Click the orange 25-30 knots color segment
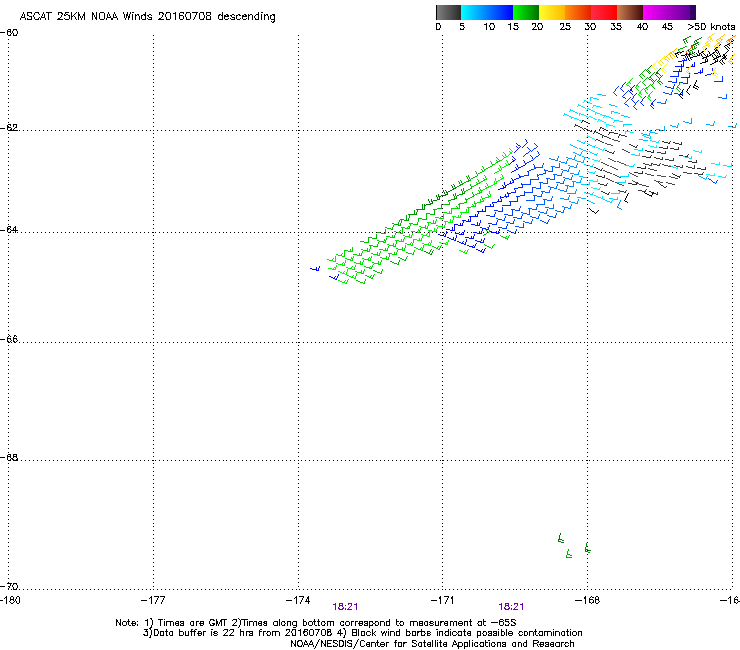 pyautogui.click(x=578, y=12)
